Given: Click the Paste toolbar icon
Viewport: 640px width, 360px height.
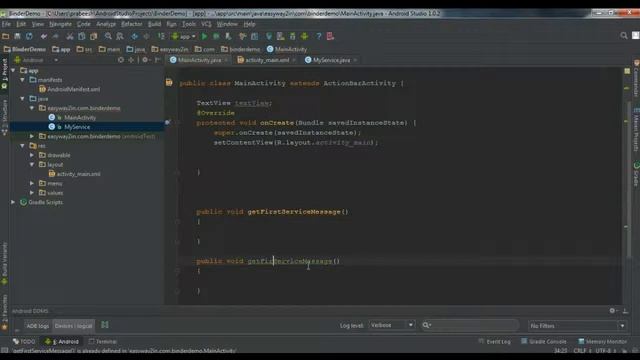Looking at the screenshot, I should coord(93,36).
